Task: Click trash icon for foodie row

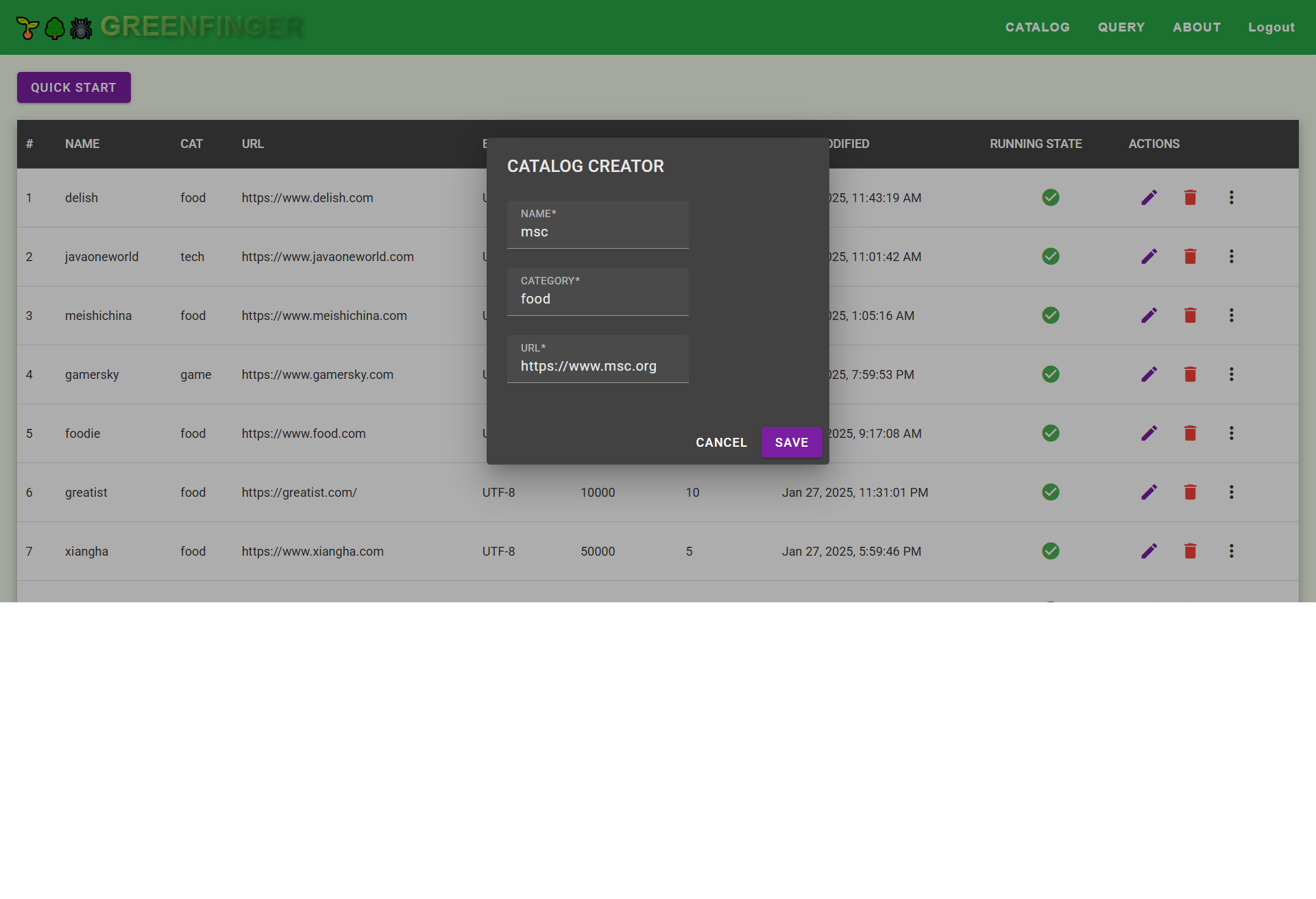Action: coord(1191,433)
